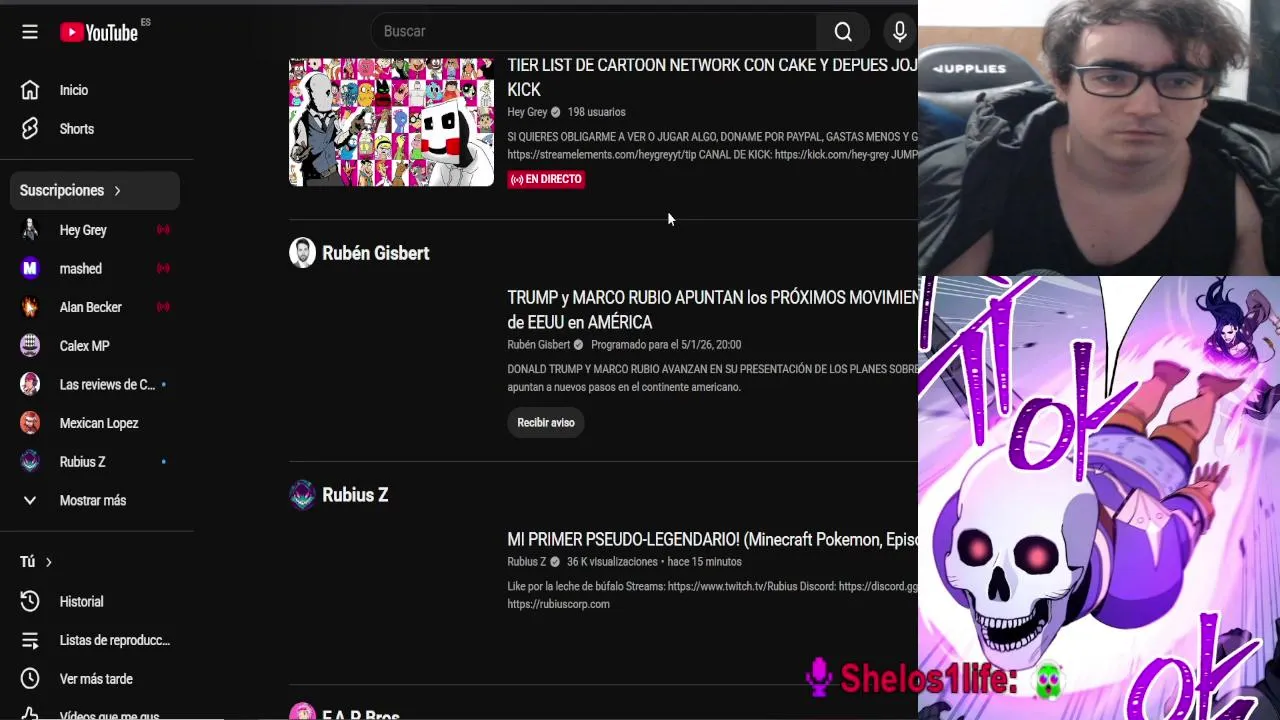Open Calex MP subscription channel
Screen dimensions: 1280x720
pos(96,346)
